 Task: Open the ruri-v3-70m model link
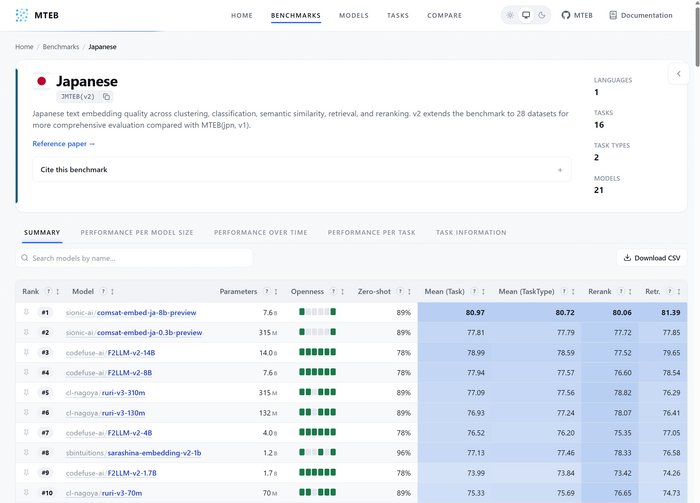(x=104, y=493)
